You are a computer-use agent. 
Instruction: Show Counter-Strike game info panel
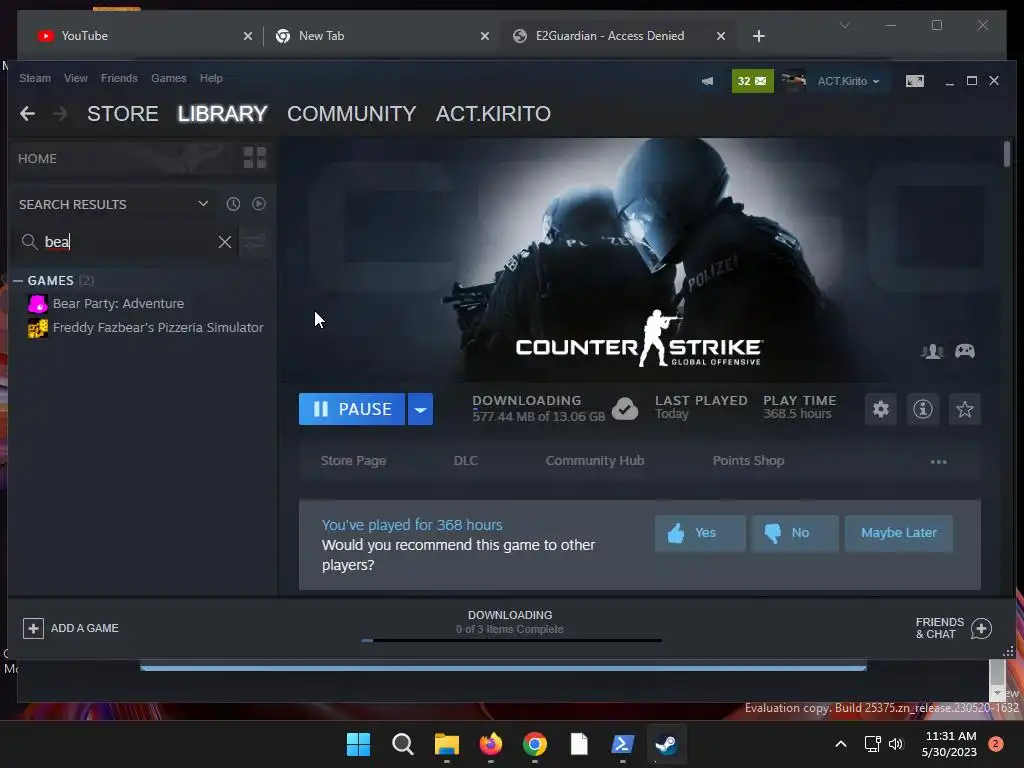pyautogui.click(x=922, y=409)
